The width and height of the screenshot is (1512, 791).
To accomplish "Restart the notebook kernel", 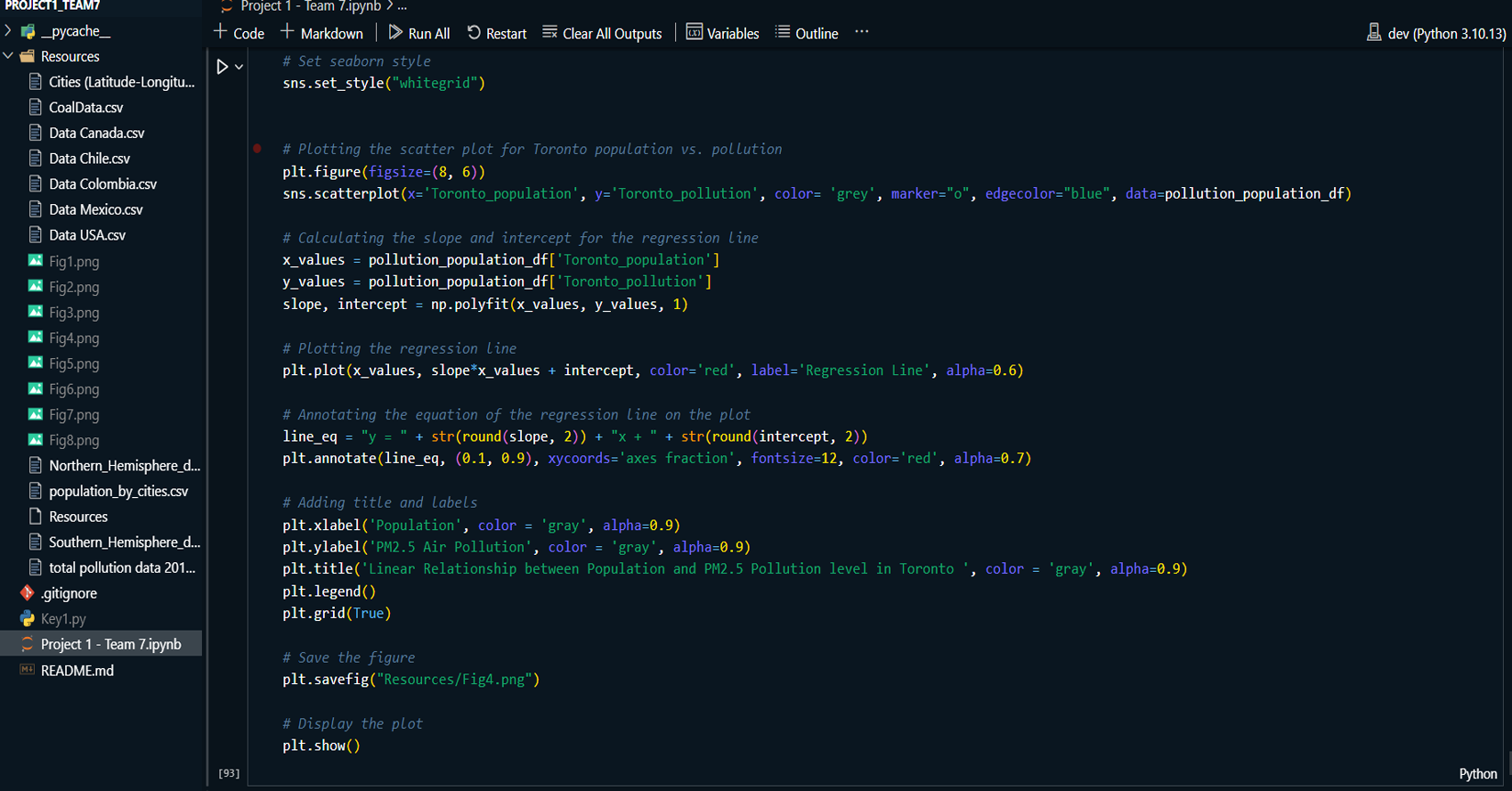I will coord(497,34).
